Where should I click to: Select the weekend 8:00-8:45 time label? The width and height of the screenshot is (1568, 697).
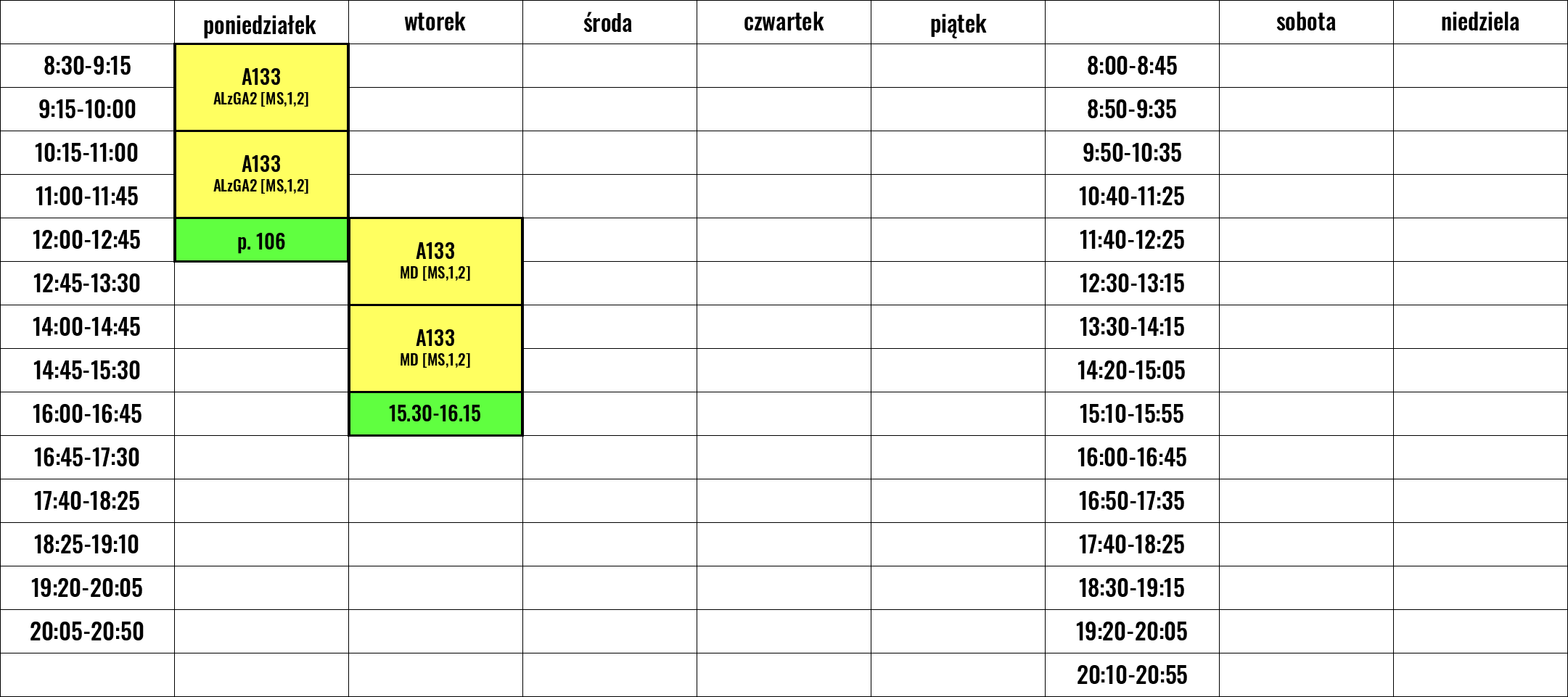pyautogui.click(x=1132, y=66)
